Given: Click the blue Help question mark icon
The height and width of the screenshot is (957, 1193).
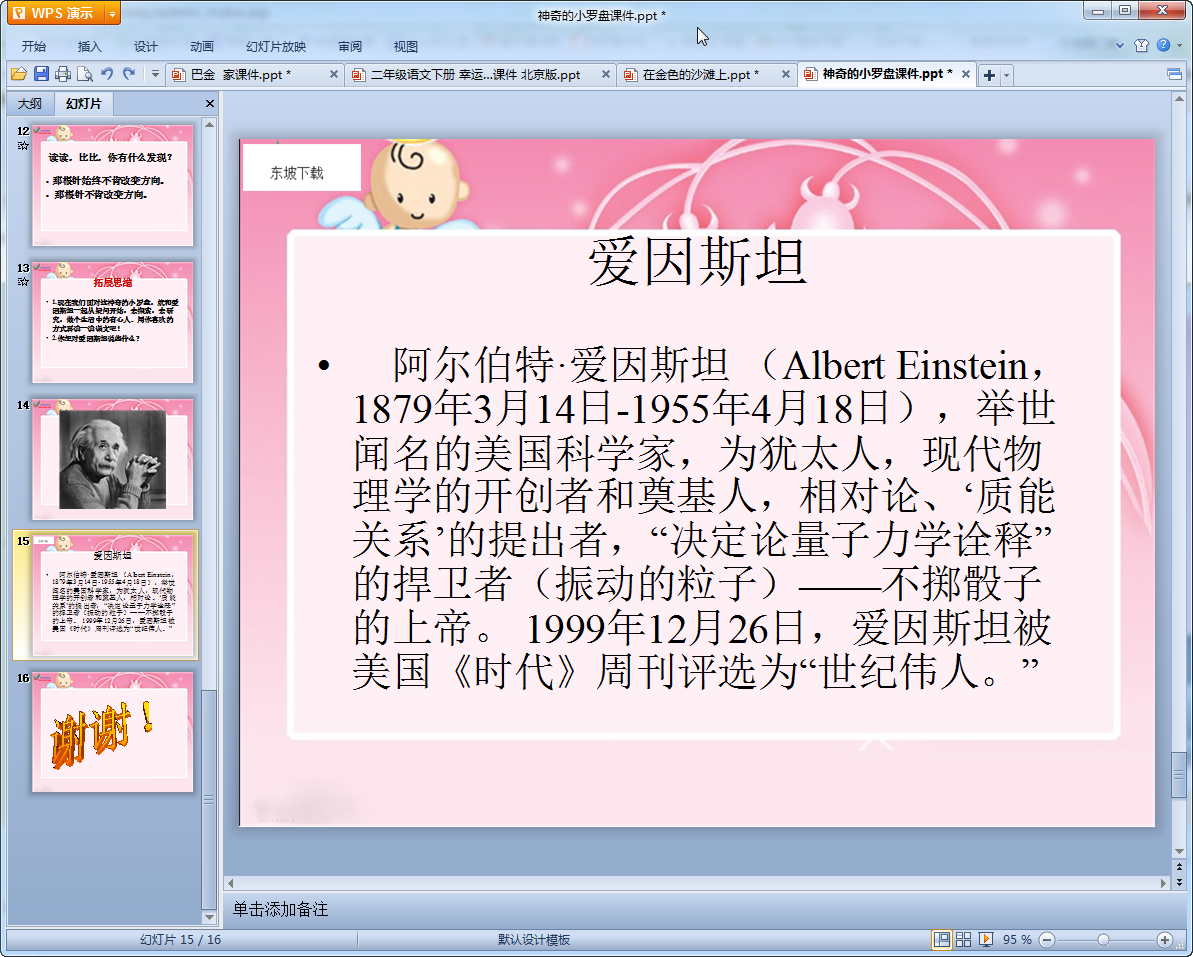Looking at the screenshot, I should click(x=1163, y=45).
